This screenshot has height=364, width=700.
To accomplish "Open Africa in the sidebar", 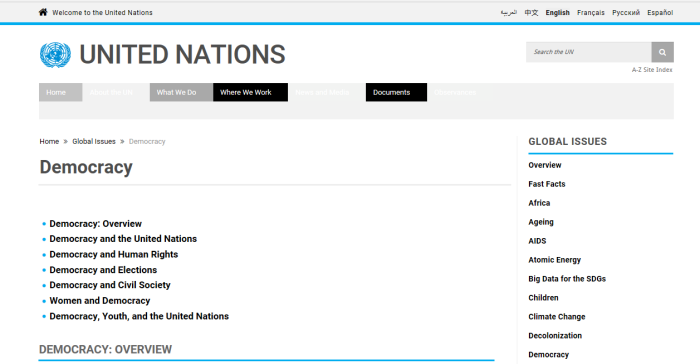I will click(x=539, y=203).
